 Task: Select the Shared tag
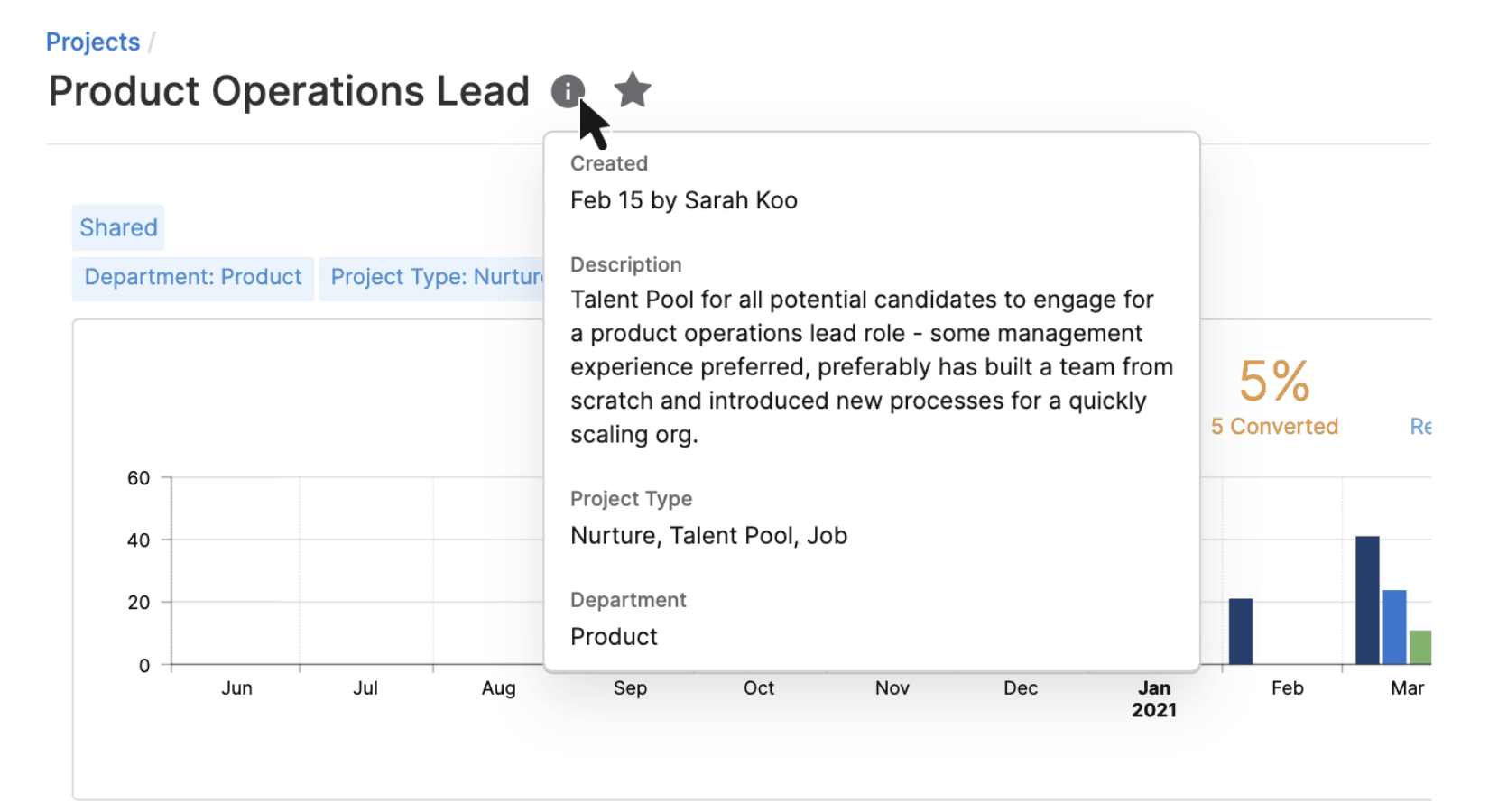point(118,227)
